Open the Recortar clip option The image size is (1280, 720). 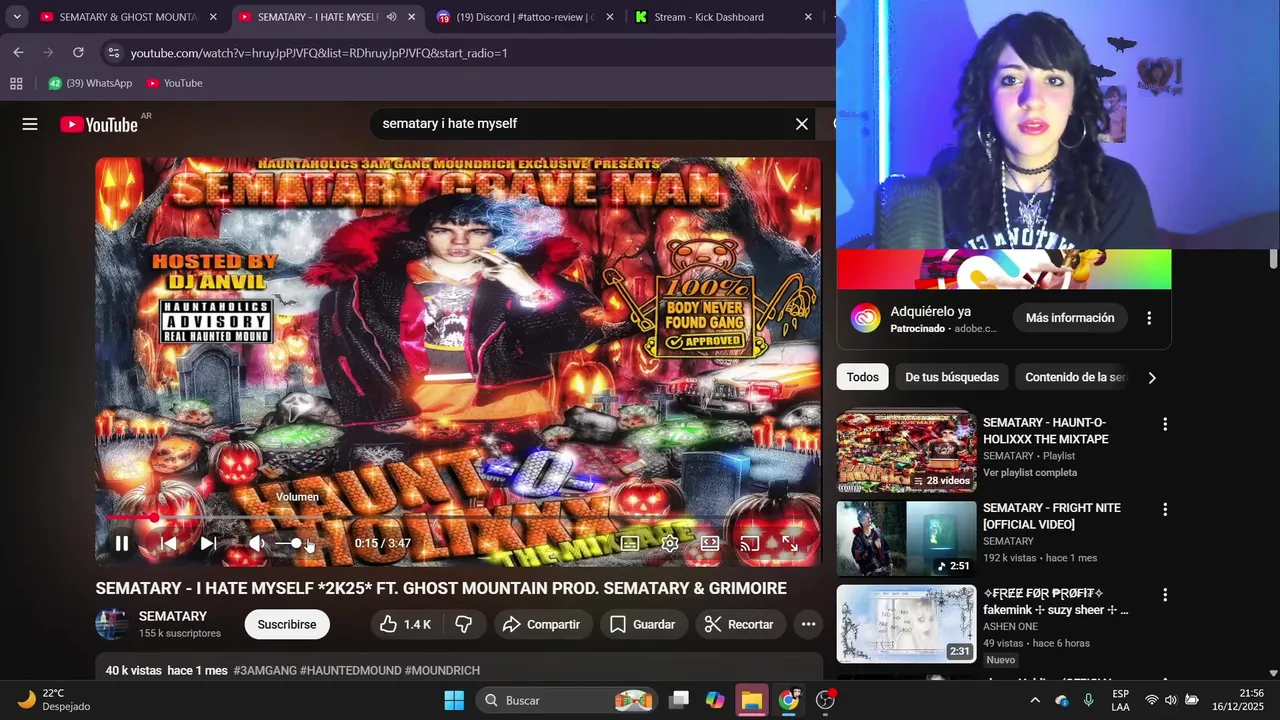click(x=740, y=624)
